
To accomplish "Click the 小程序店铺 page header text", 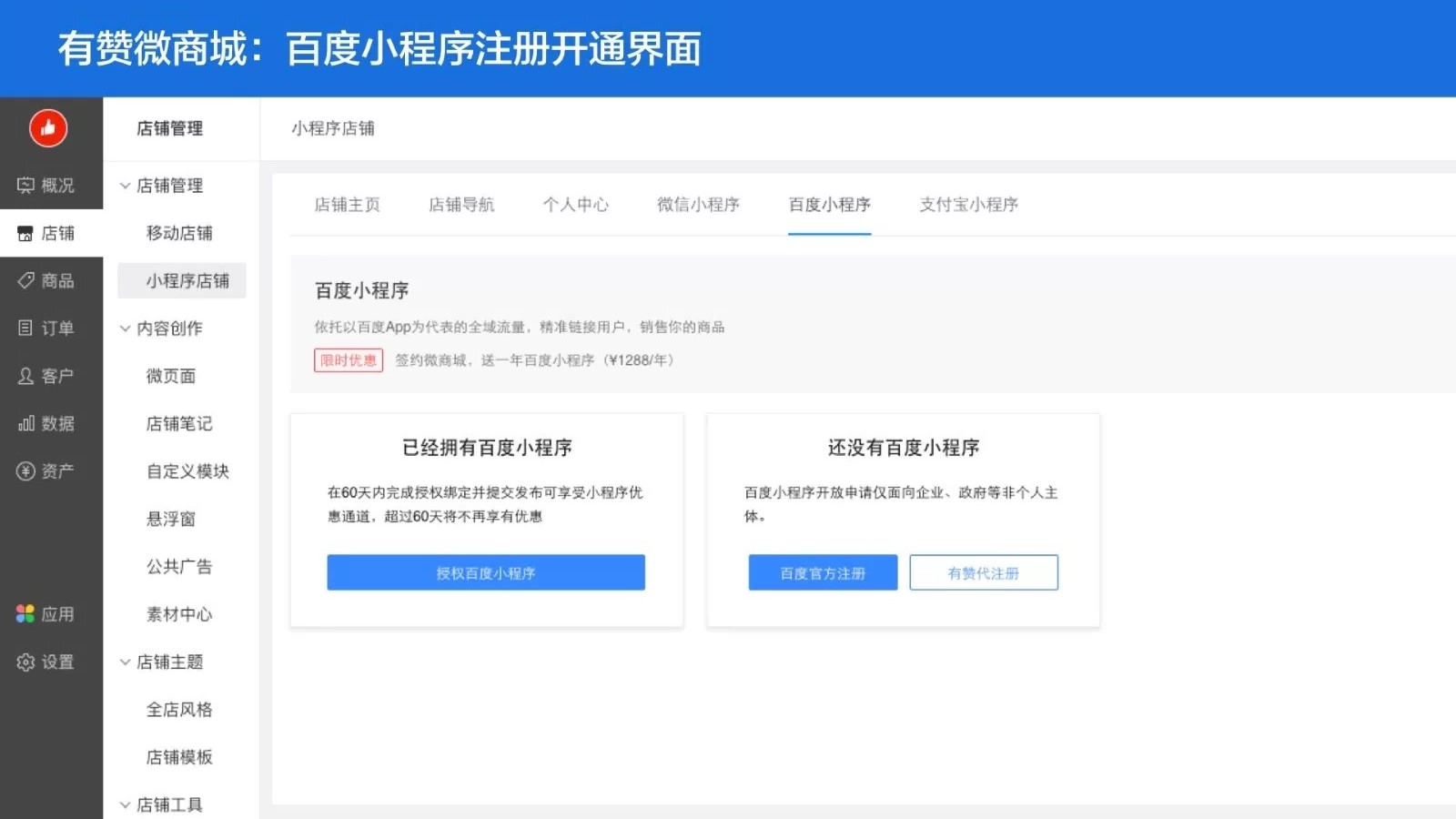I will click(x=333, y=128).
